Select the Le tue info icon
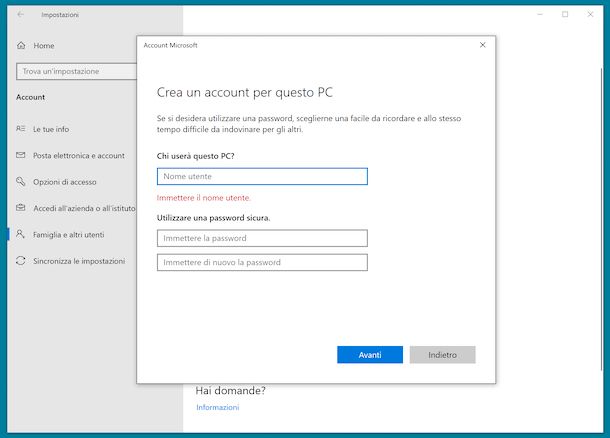This screenshot has height=438, width=610. pyautogui.click(x=21, y=129)
